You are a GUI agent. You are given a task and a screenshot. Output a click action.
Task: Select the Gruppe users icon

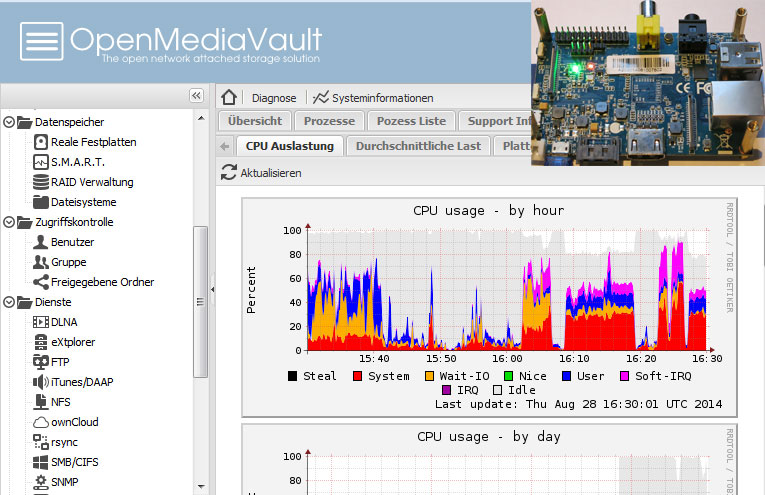40,262
